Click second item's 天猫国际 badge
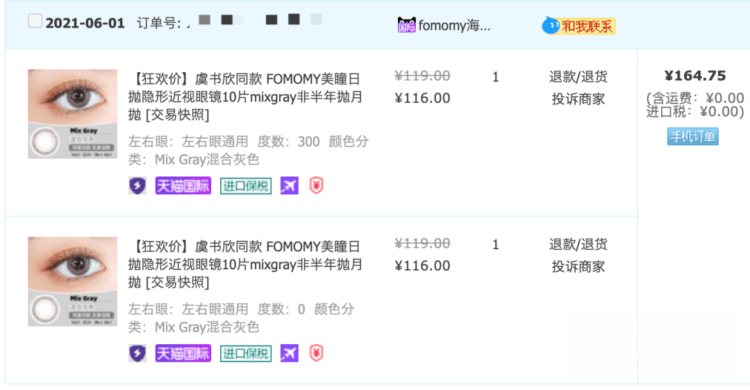Screen dimensions: 750x390 (183, 354)
